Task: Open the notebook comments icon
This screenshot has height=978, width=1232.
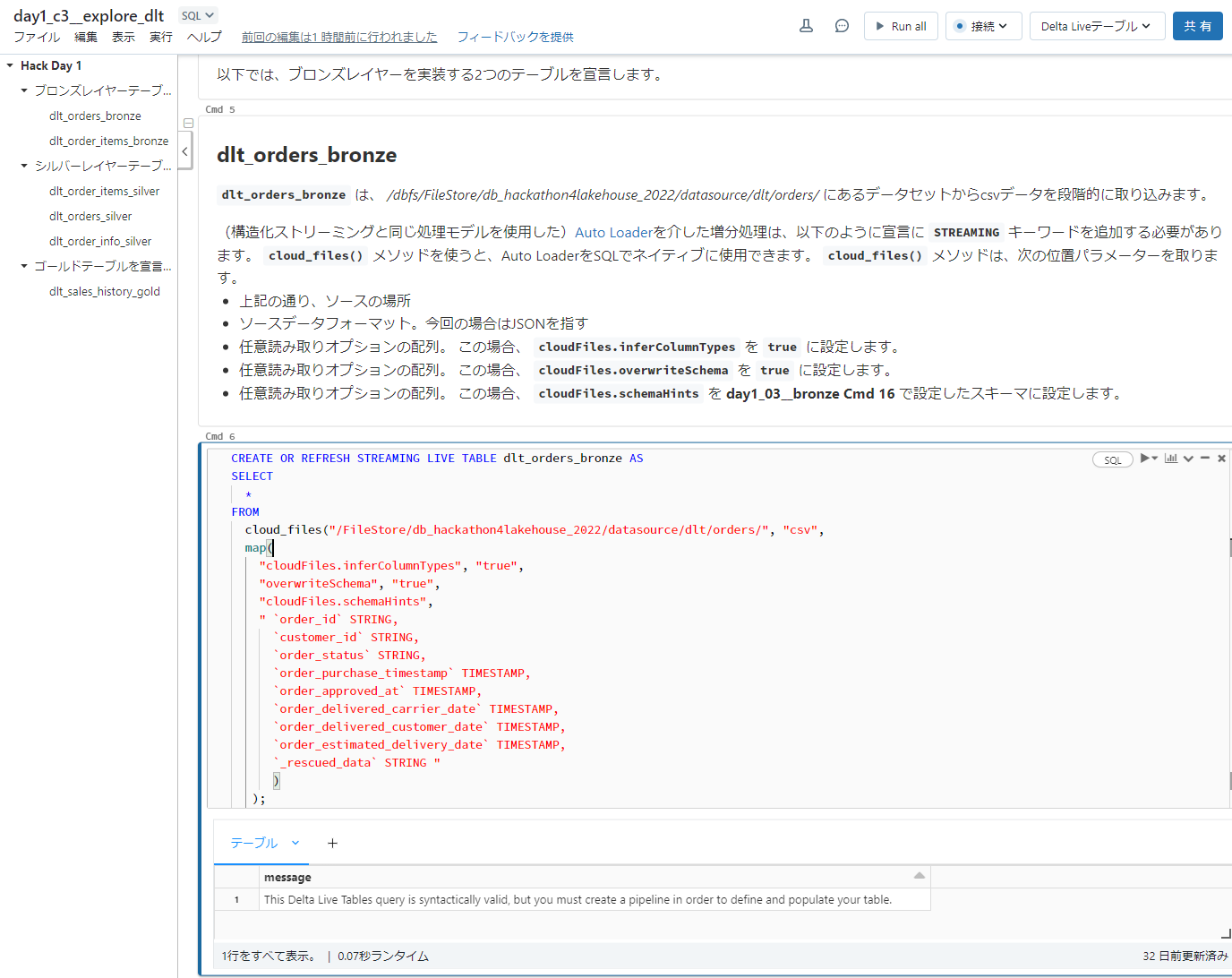Action: pyautogui.click(x=841, y=26)
